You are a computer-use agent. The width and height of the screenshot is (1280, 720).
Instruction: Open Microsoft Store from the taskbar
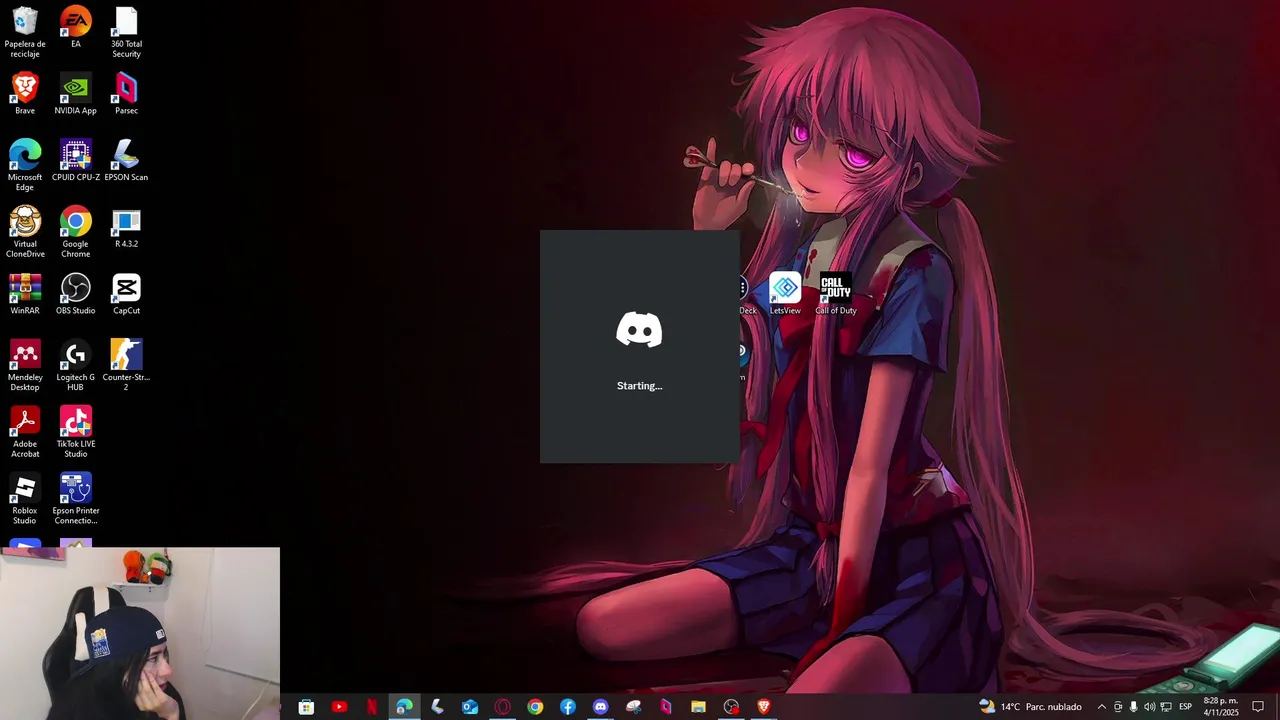pyautogui.click(x=306, y=707)
